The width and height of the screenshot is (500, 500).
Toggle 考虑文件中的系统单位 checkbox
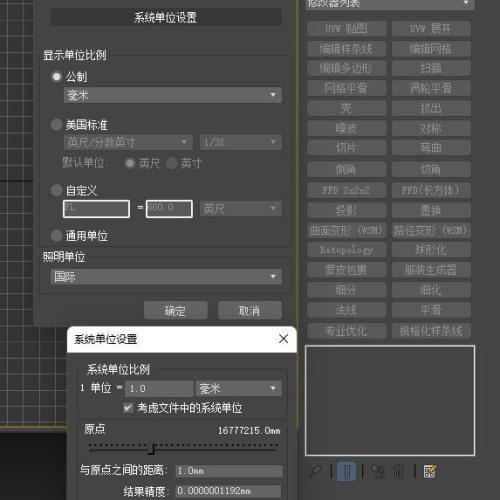tap(128, 408)
